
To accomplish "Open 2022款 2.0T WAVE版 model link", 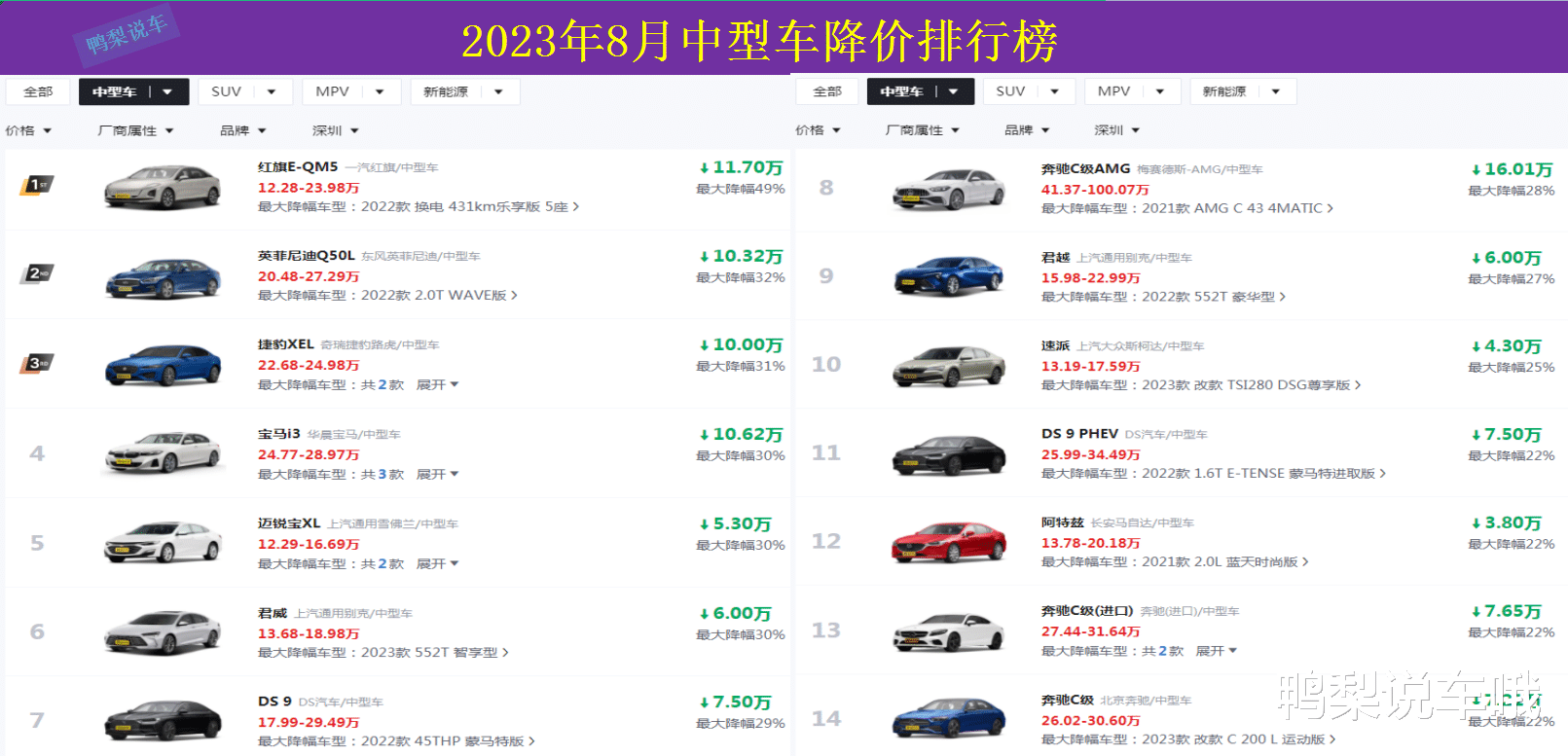I will [x=439, y=295].
